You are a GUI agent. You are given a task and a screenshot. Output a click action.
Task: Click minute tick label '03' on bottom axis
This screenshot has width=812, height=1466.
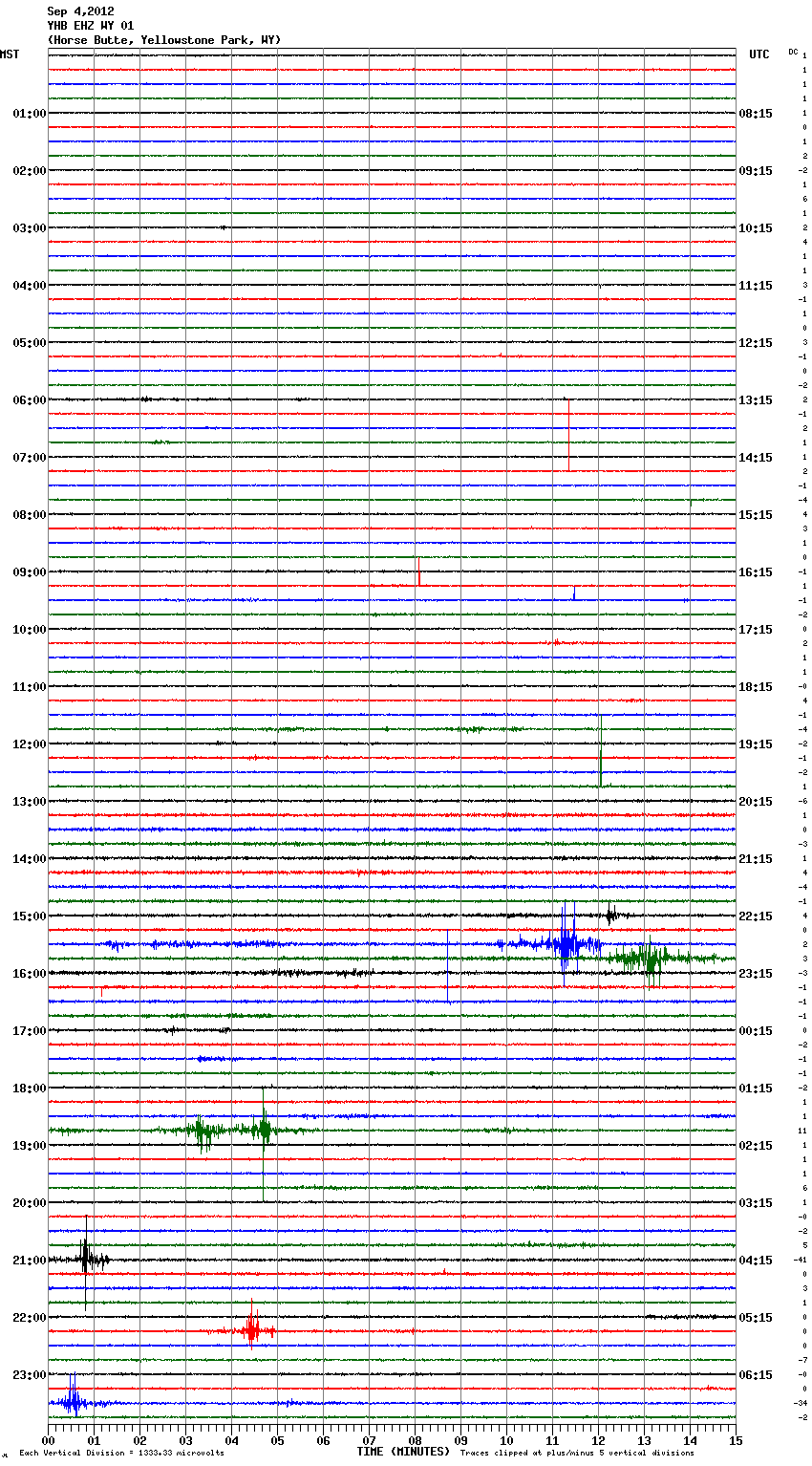coord(186,1441)
